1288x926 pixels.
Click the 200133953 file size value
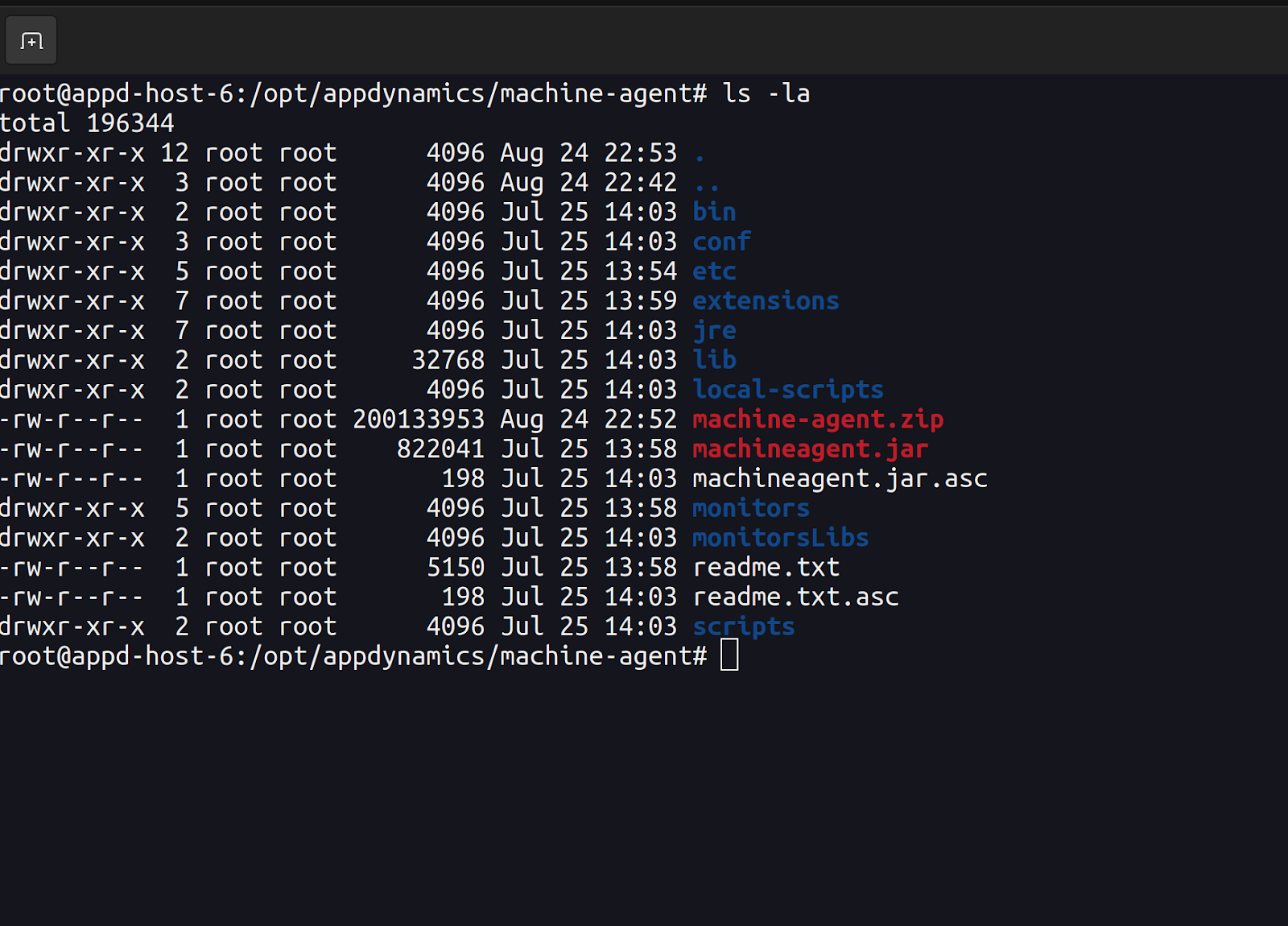click(x=419, y=420)
